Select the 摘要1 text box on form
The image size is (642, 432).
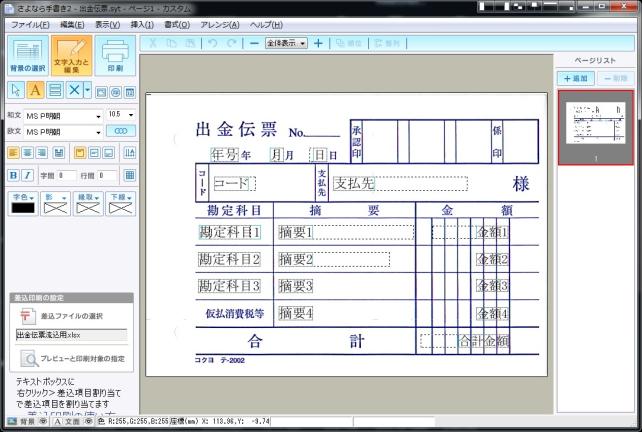point(346,232)
